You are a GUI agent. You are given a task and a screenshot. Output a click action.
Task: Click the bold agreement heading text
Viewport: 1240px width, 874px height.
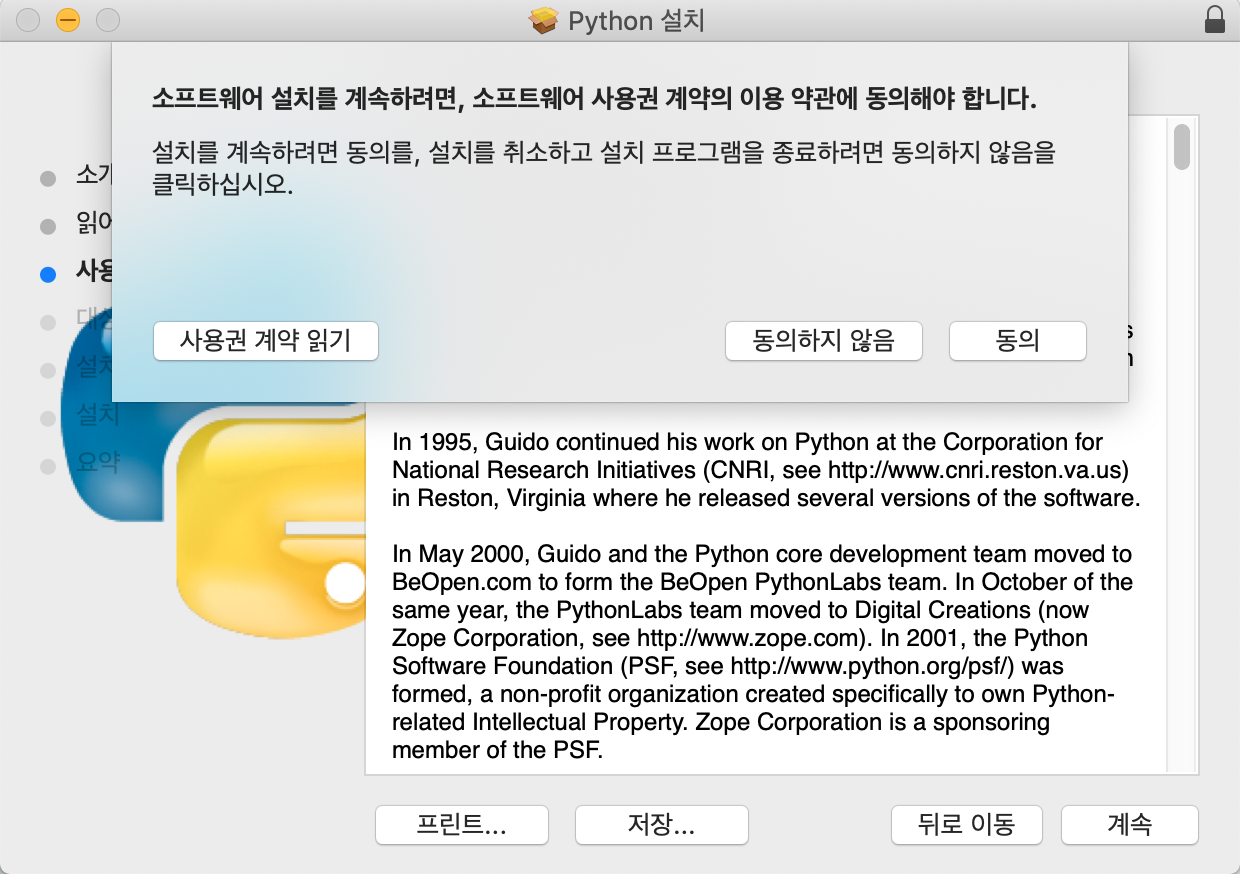pos(594,98)
